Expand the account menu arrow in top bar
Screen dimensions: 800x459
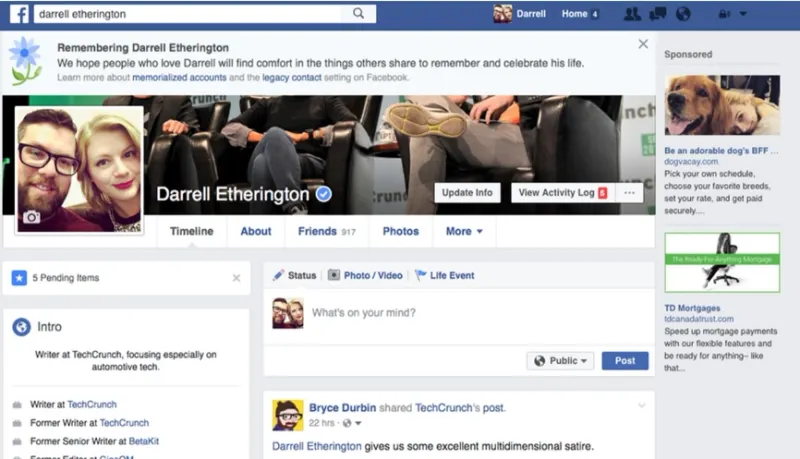click(x=743, y=14)
